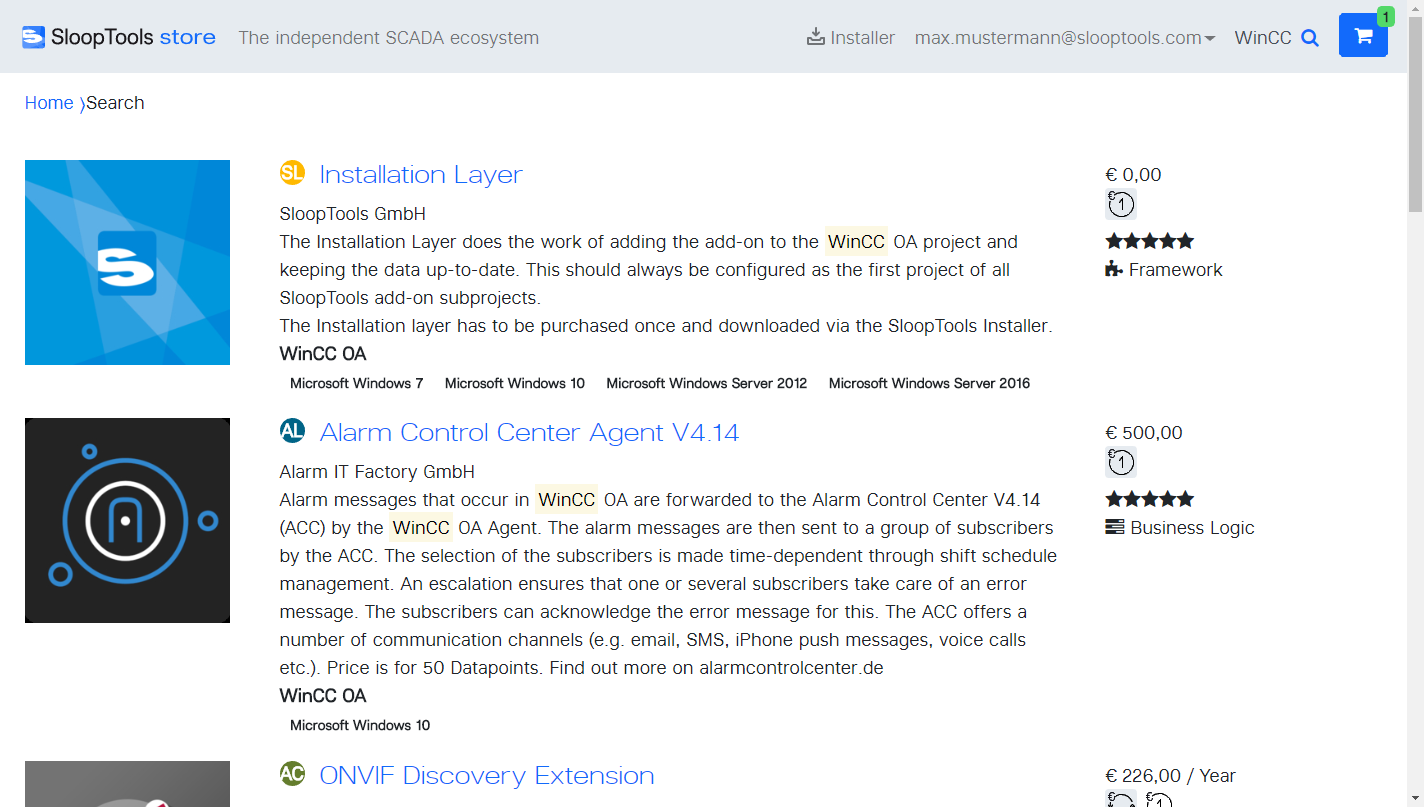Click the Installer download icon

[816, 38]
